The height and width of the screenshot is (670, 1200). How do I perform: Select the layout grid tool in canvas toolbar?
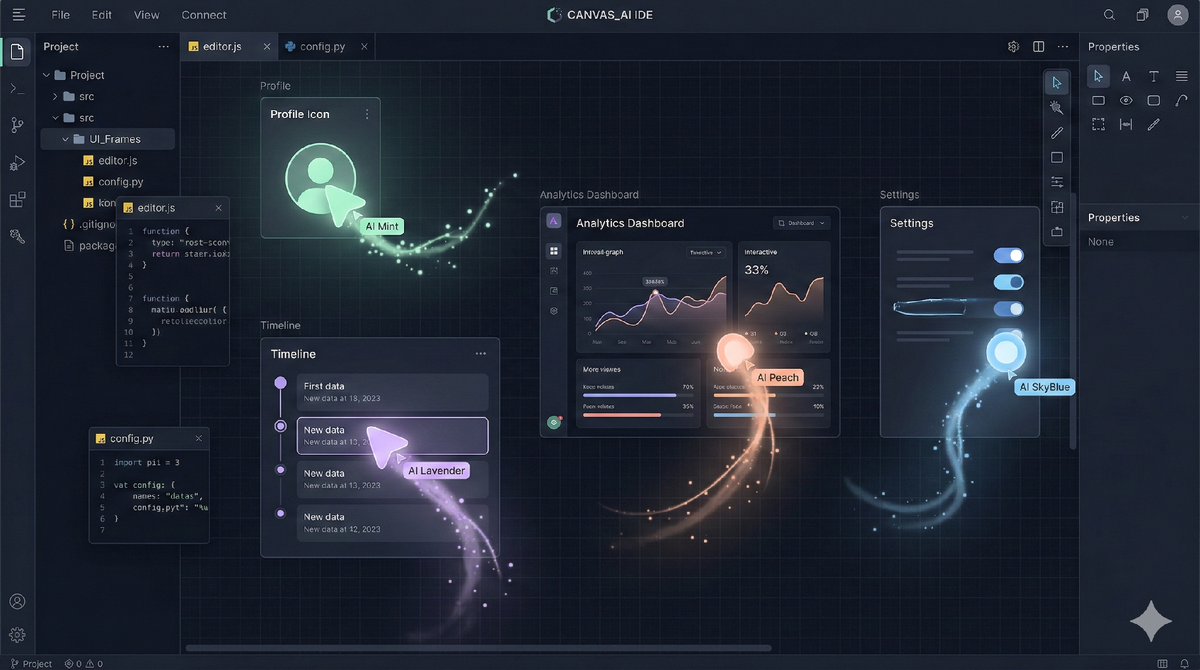click(x=1057, y=207)
